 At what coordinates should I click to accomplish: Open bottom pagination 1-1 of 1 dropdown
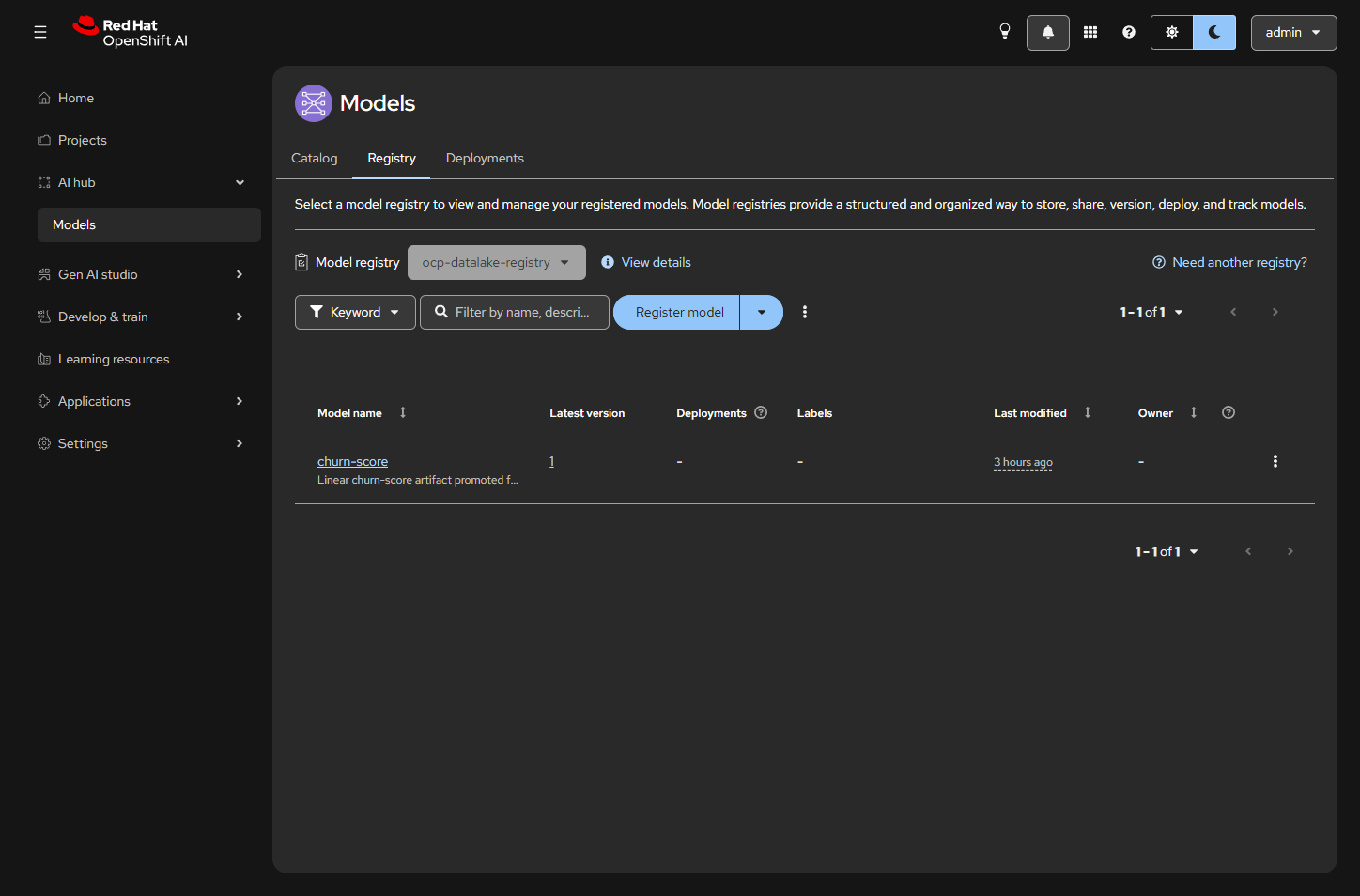pyautogui.click(x=1167, y=551)
